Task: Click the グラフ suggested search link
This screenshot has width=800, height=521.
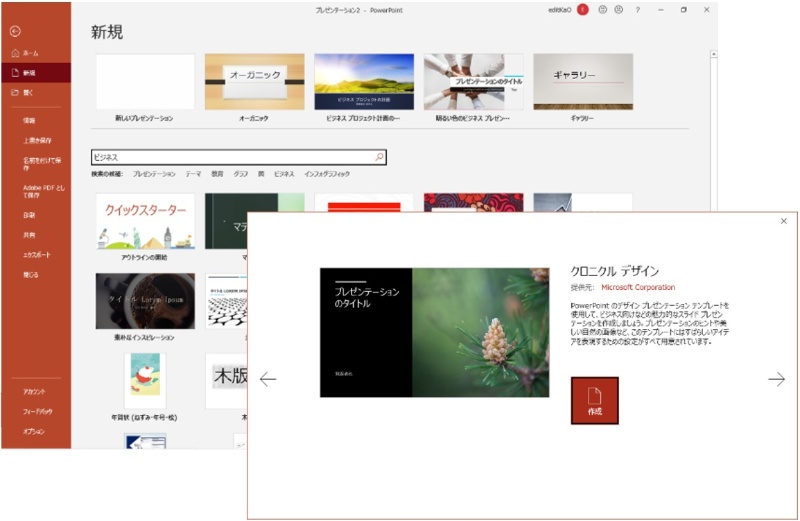Action: [241, 174]
